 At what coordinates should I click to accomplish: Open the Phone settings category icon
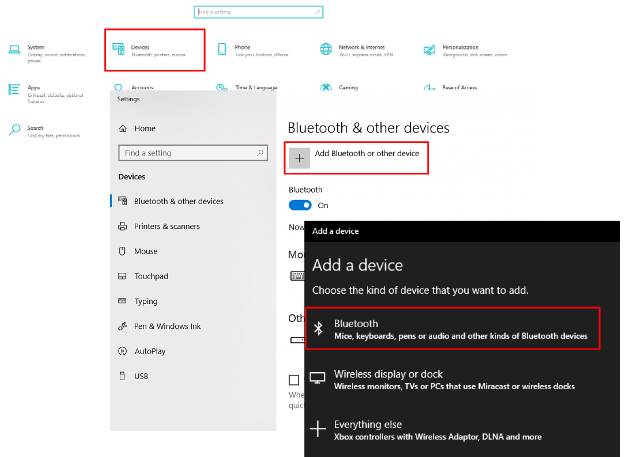[x=222, y=49]
